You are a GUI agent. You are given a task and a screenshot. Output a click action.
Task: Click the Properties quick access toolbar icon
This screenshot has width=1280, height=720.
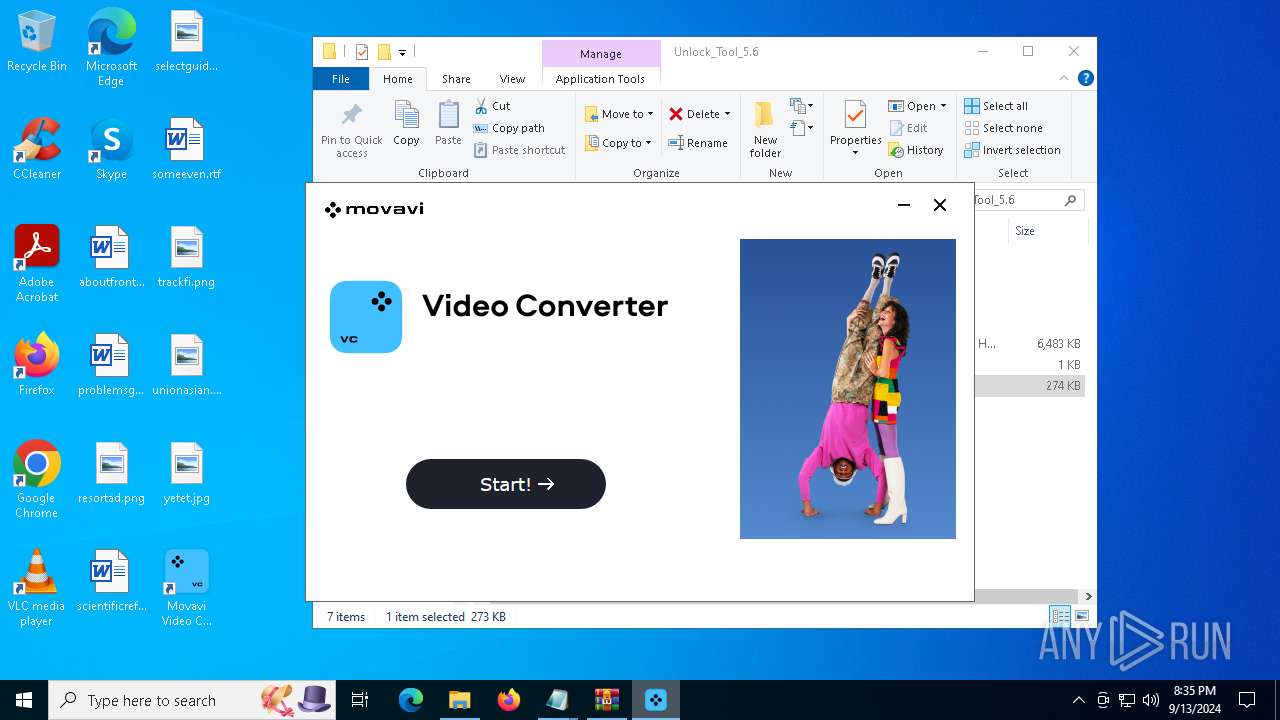point(362,52)
